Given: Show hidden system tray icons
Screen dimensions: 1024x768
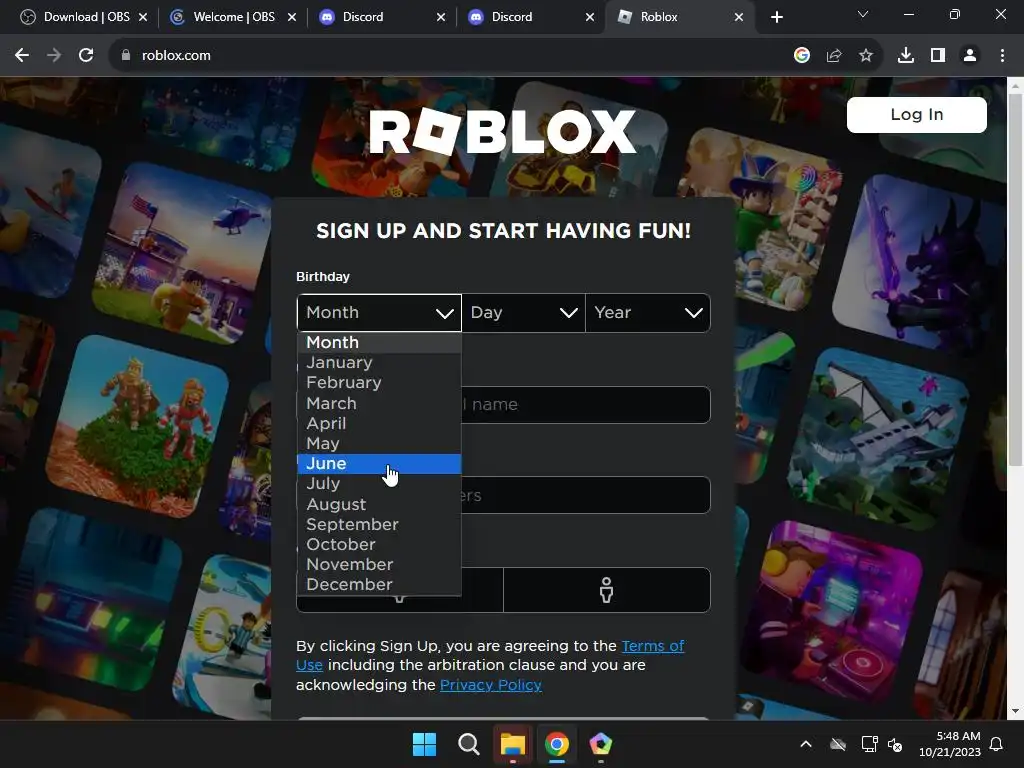Looking at the screenshot, I should pos(806,744).
